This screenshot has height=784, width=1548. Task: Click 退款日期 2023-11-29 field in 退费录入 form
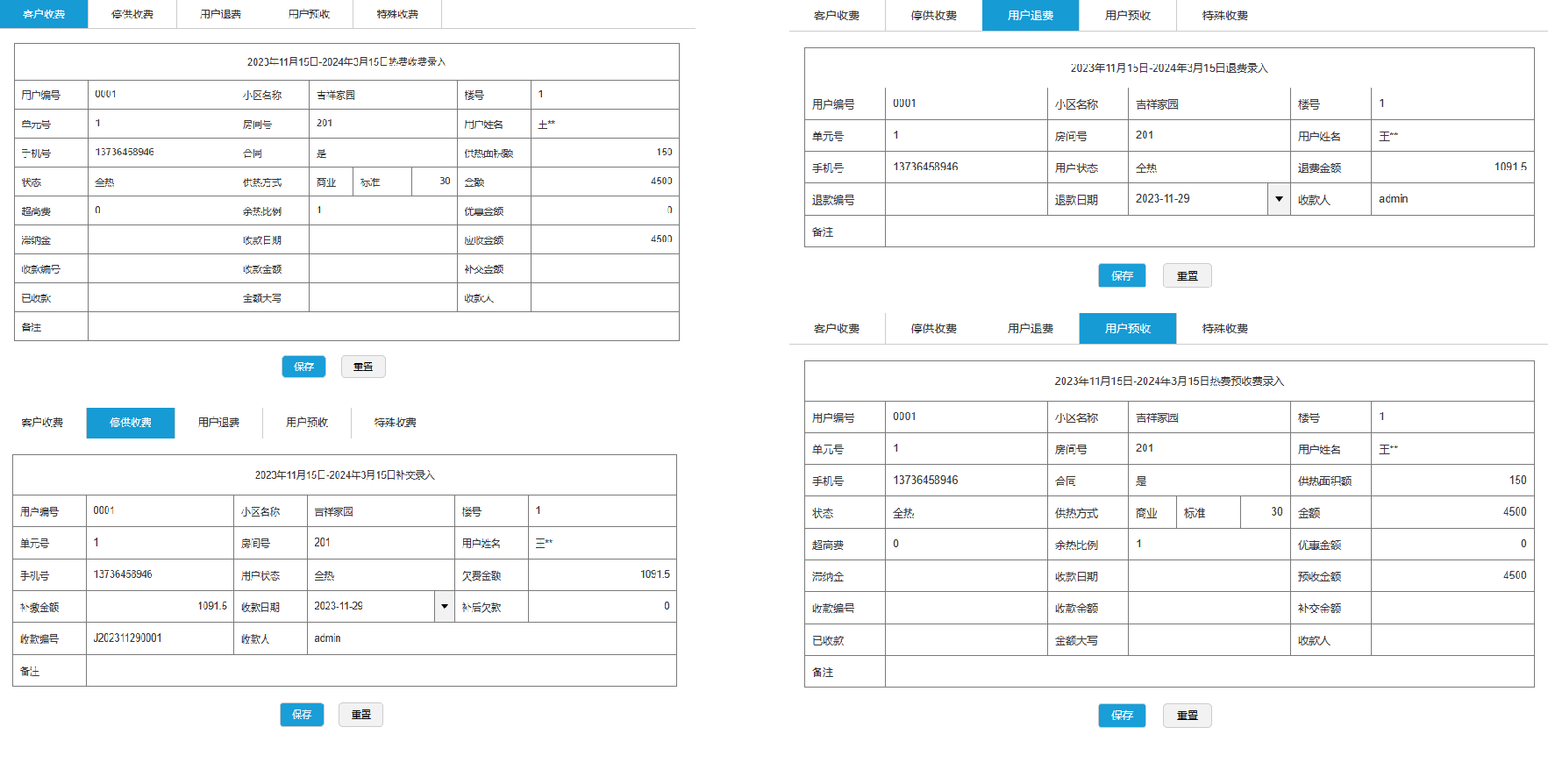(1198, 199)
